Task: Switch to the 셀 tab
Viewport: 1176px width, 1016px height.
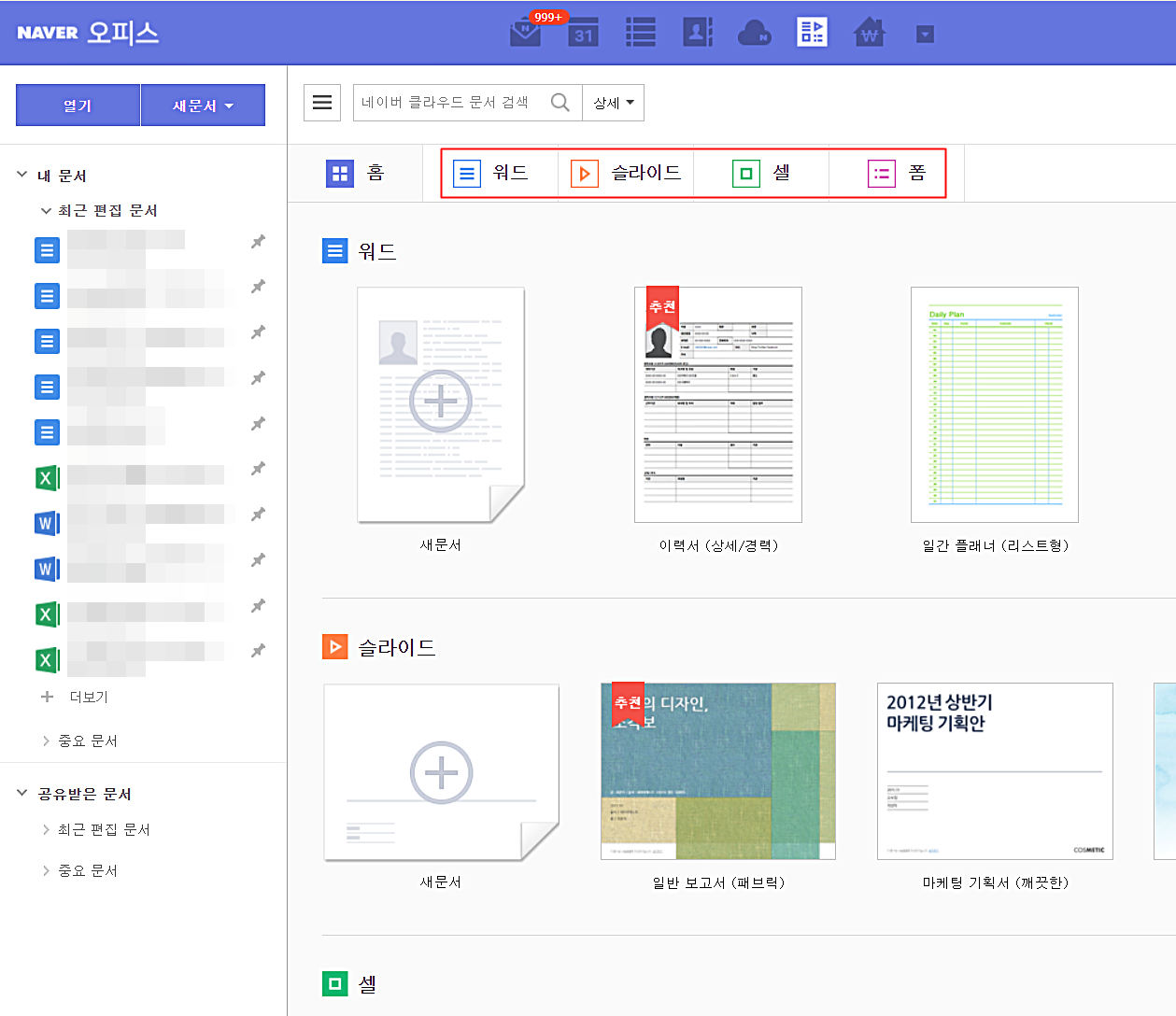Action: (761, 174)
